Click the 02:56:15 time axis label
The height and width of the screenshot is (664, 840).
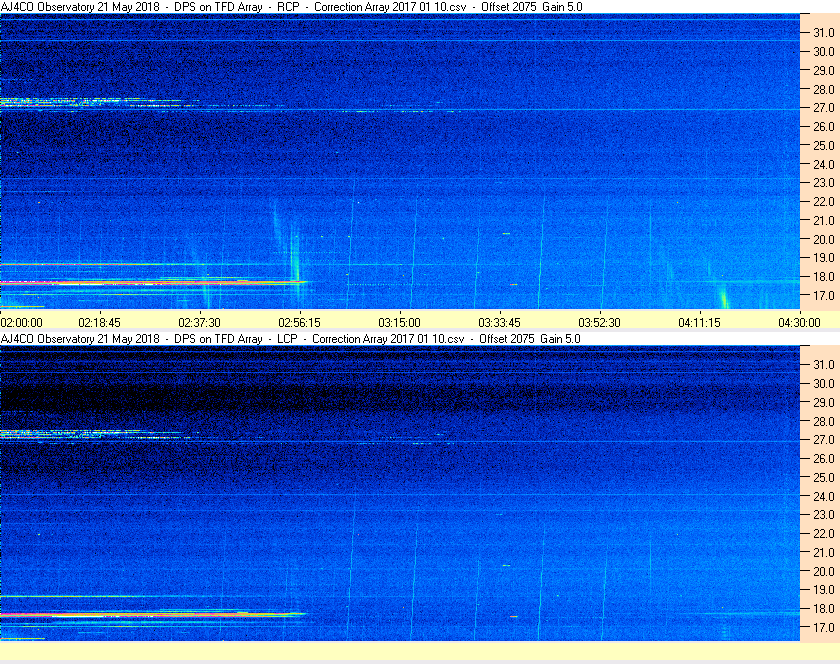(x=299, y=323)
